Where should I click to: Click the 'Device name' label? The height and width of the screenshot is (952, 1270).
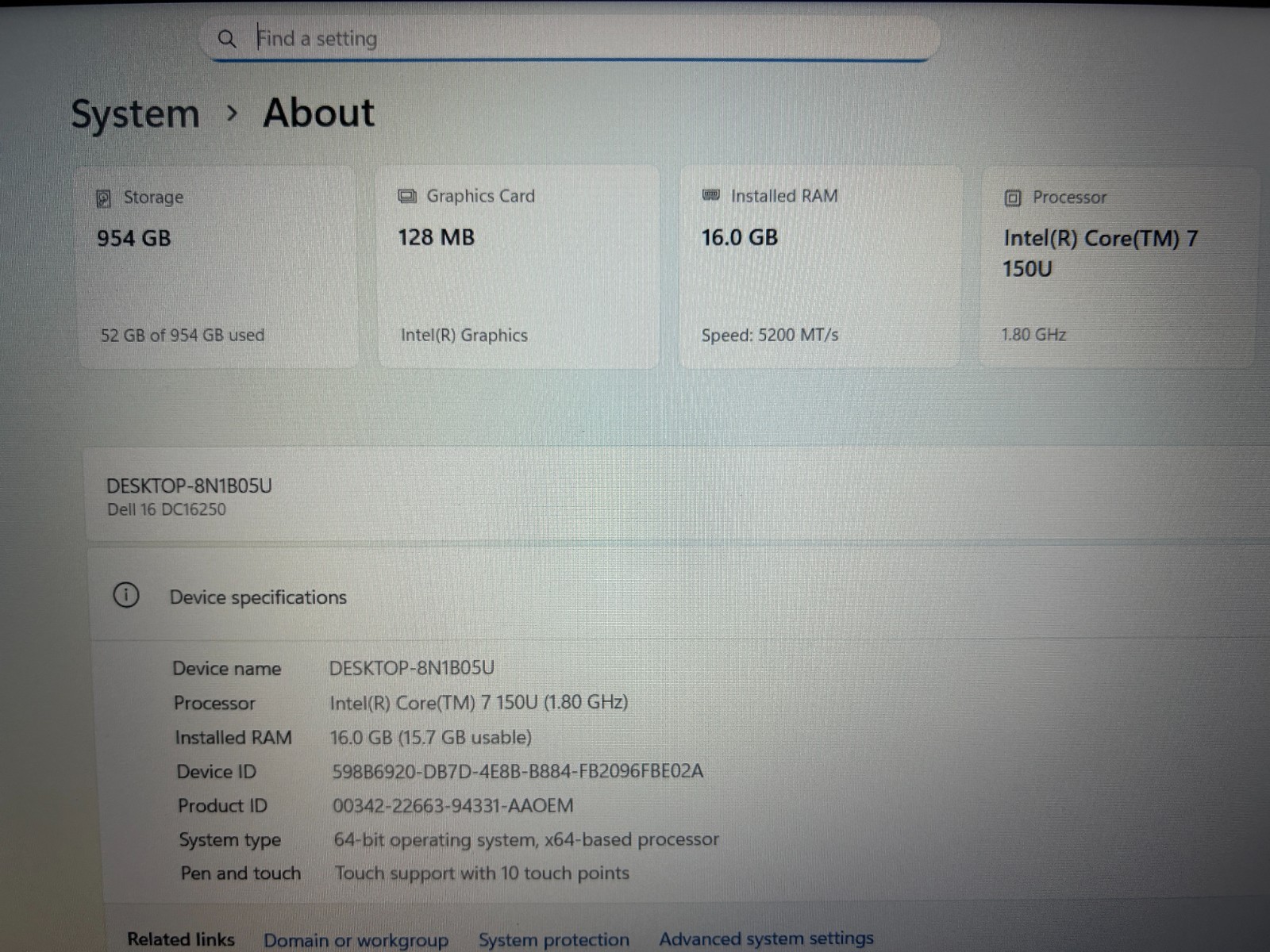(x=227, y=669)
